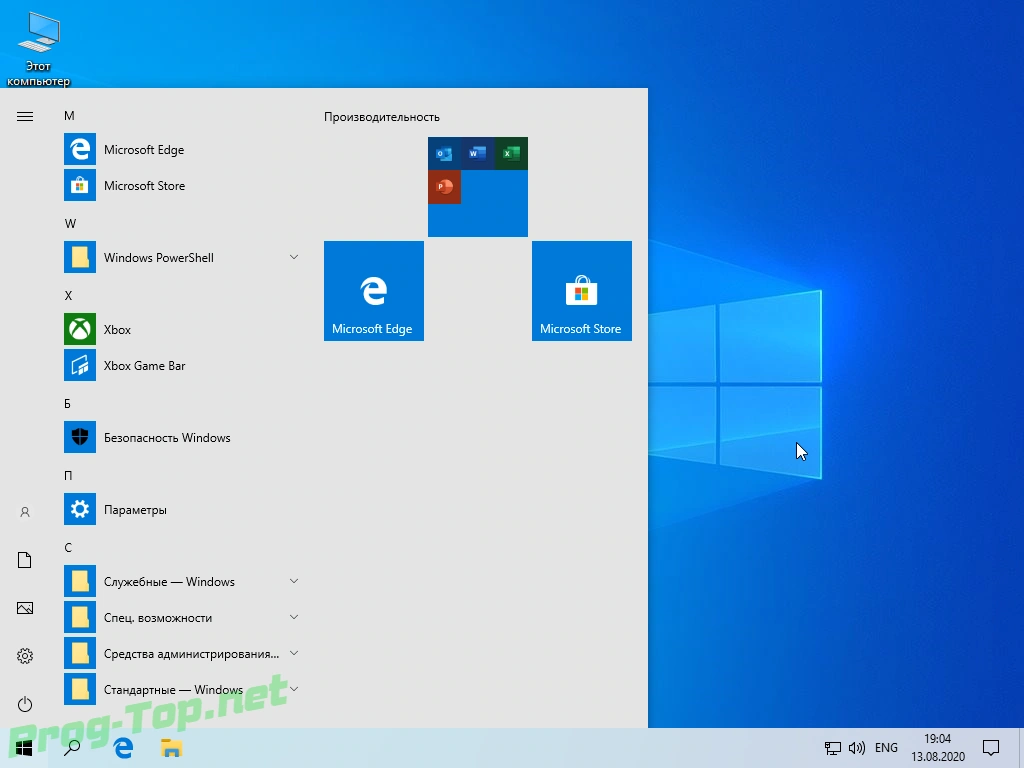Expand Спец. возможности chevron

click(x=294, y=616)
